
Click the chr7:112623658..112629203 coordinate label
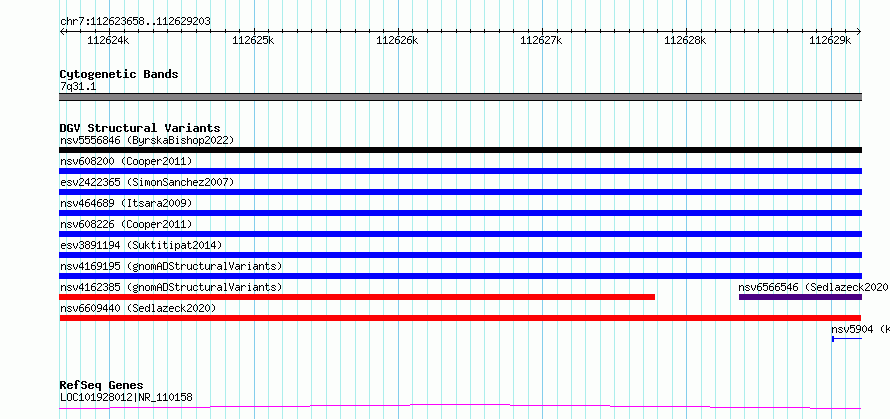pos(135,21)
